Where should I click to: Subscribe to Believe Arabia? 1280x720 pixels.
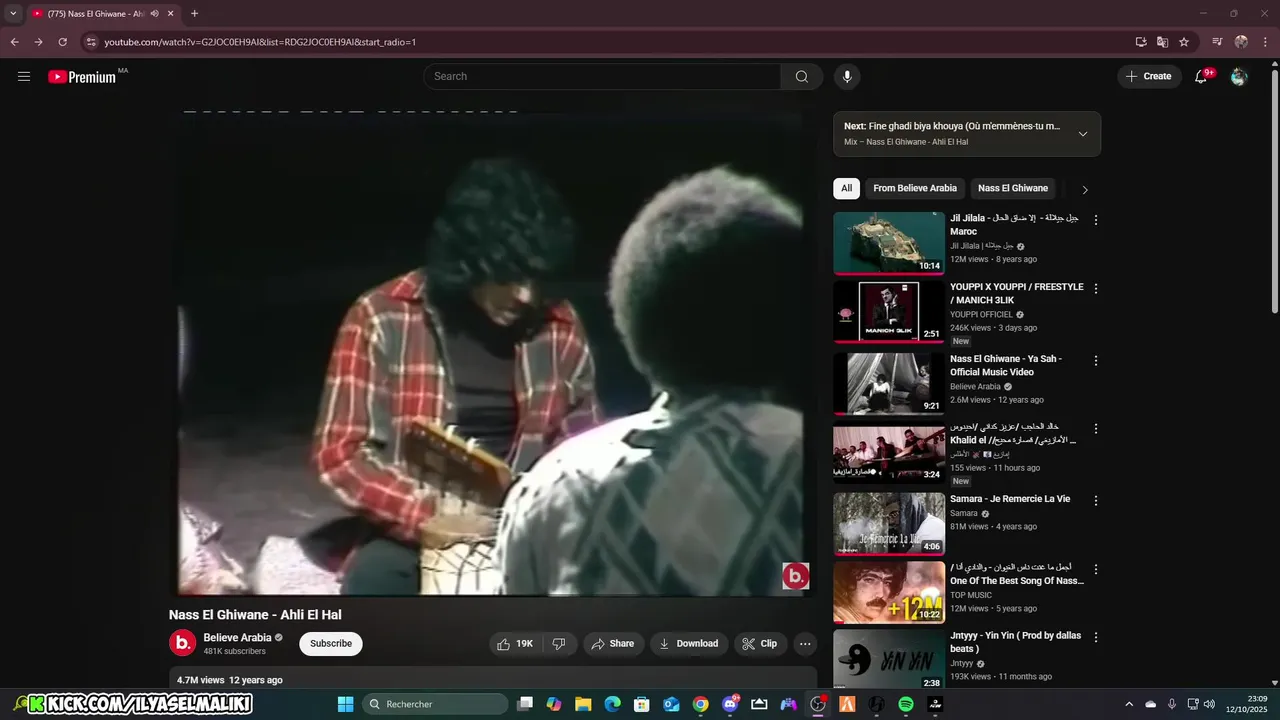[x=331, y=643]
